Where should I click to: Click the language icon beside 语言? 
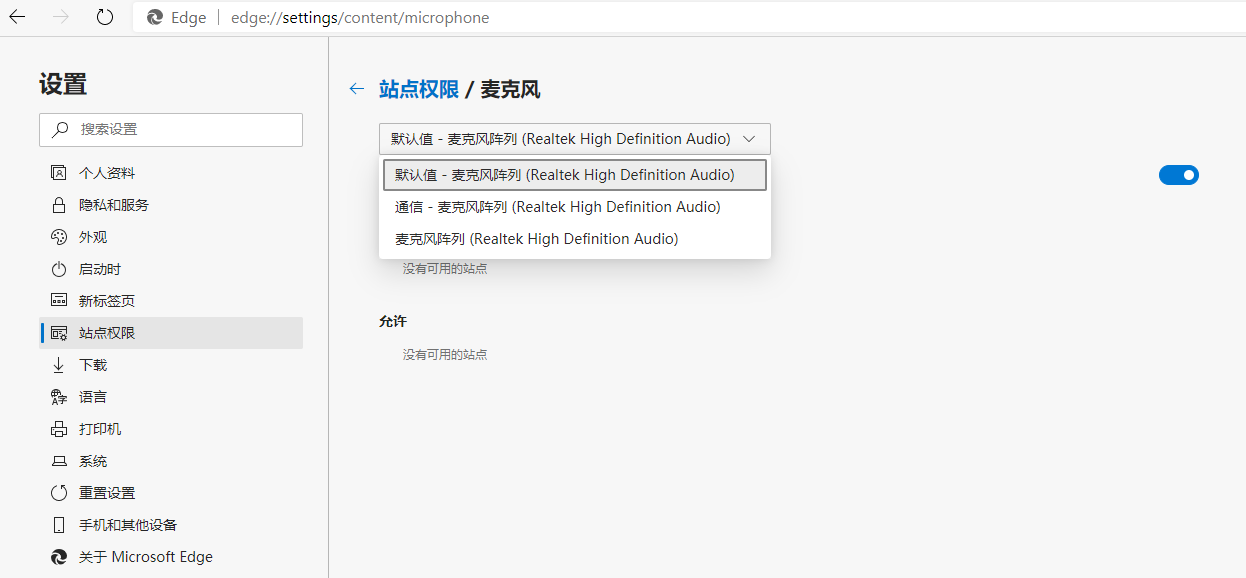point(59,397)
